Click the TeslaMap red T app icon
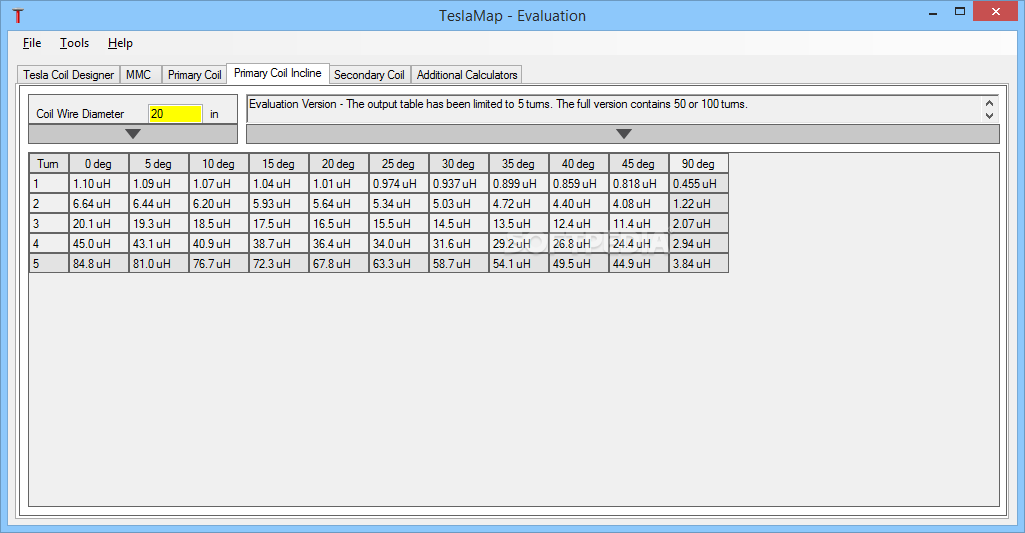The height and width of the screenshot is (533, 1025). [18, 16]
